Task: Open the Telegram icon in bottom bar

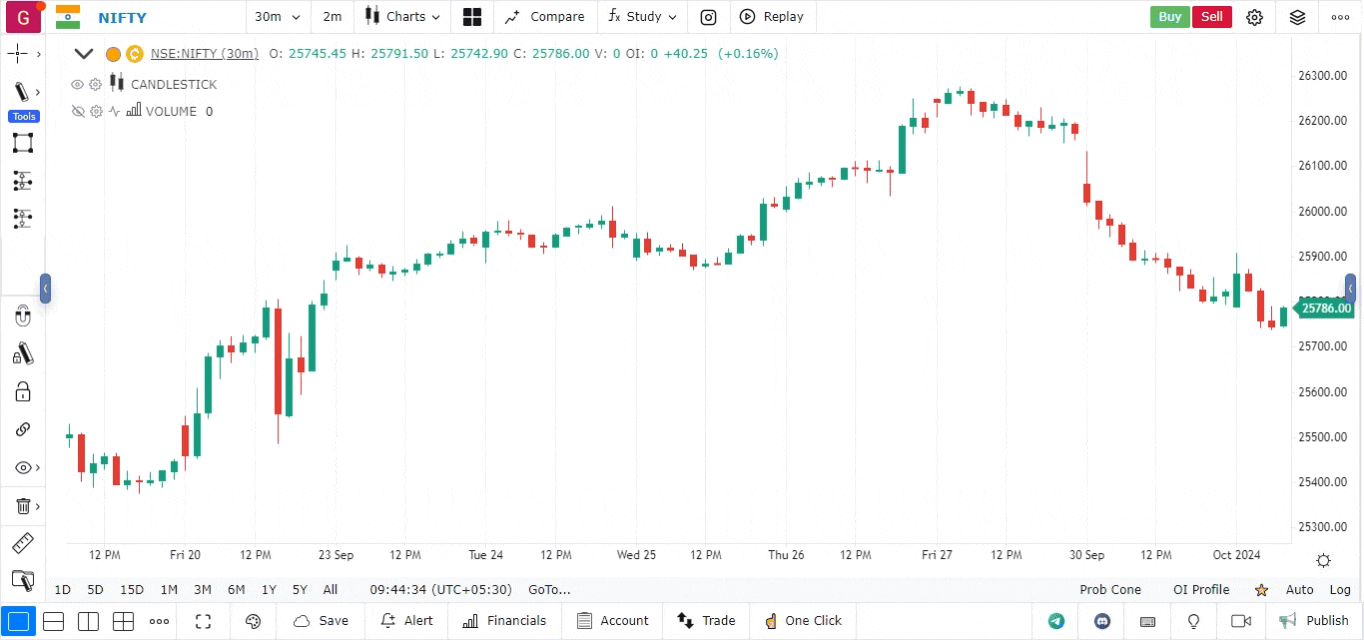Action: point(1056,621)
